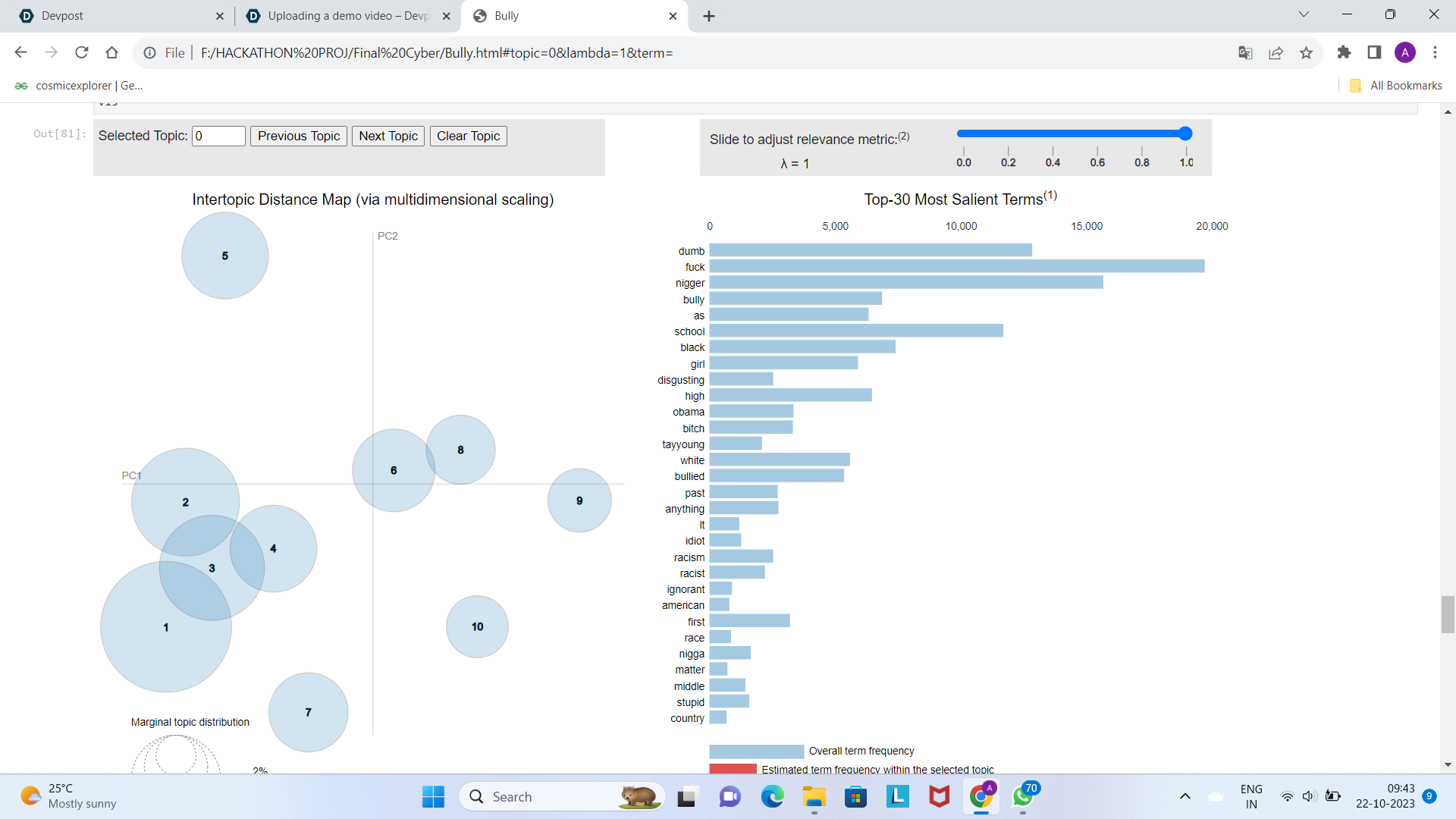Show hidden system tray icons

1185,796
